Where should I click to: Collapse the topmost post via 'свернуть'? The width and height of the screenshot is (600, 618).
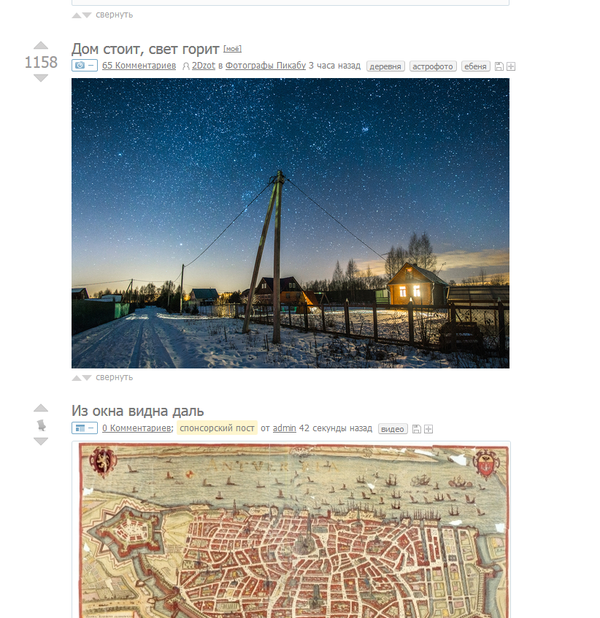coord(114,15)
